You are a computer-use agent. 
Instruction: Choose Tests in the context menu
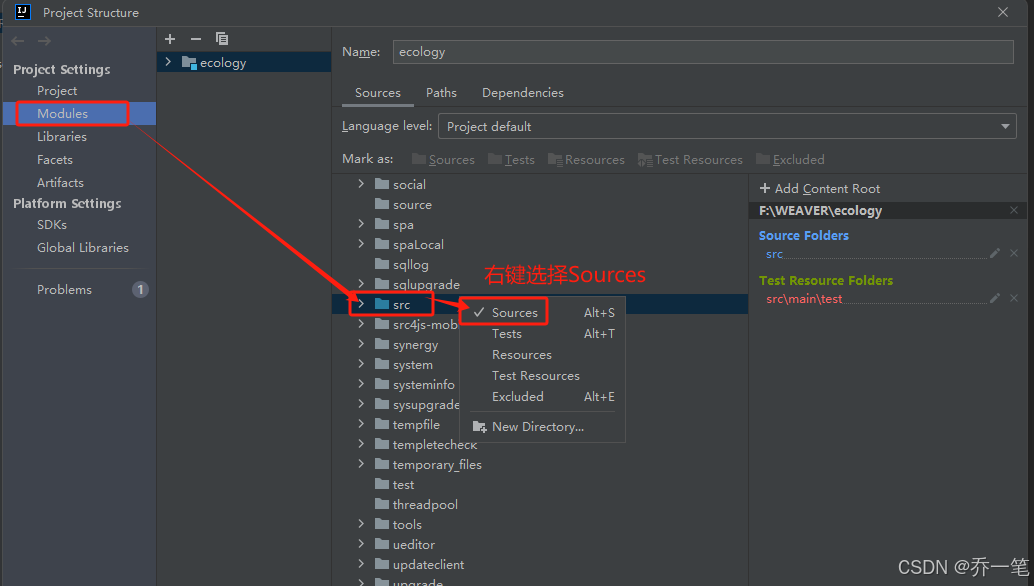542,334
